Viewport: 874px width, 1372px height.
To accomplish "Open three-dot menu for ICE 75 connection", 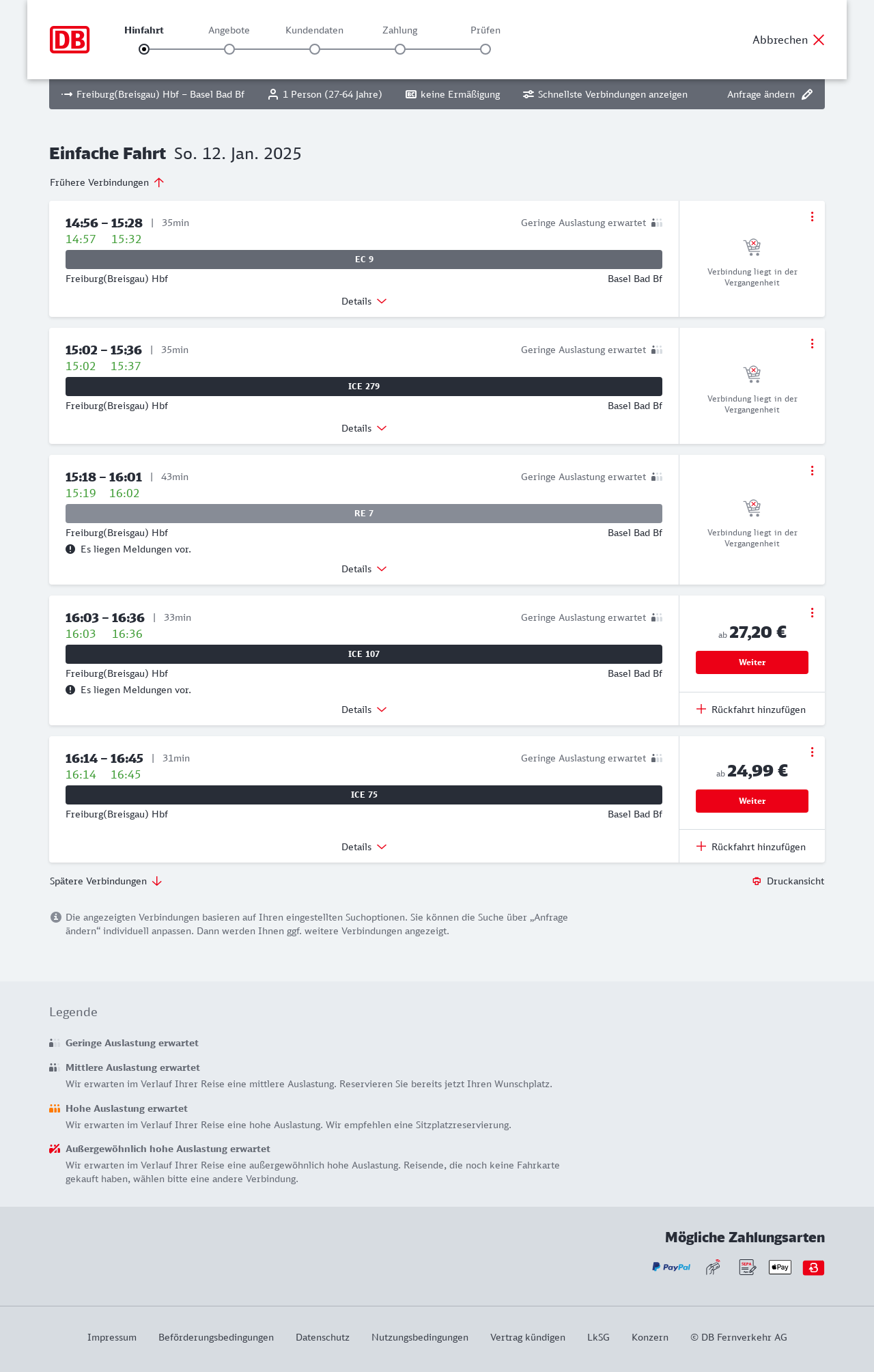I will tap(812, 752).
